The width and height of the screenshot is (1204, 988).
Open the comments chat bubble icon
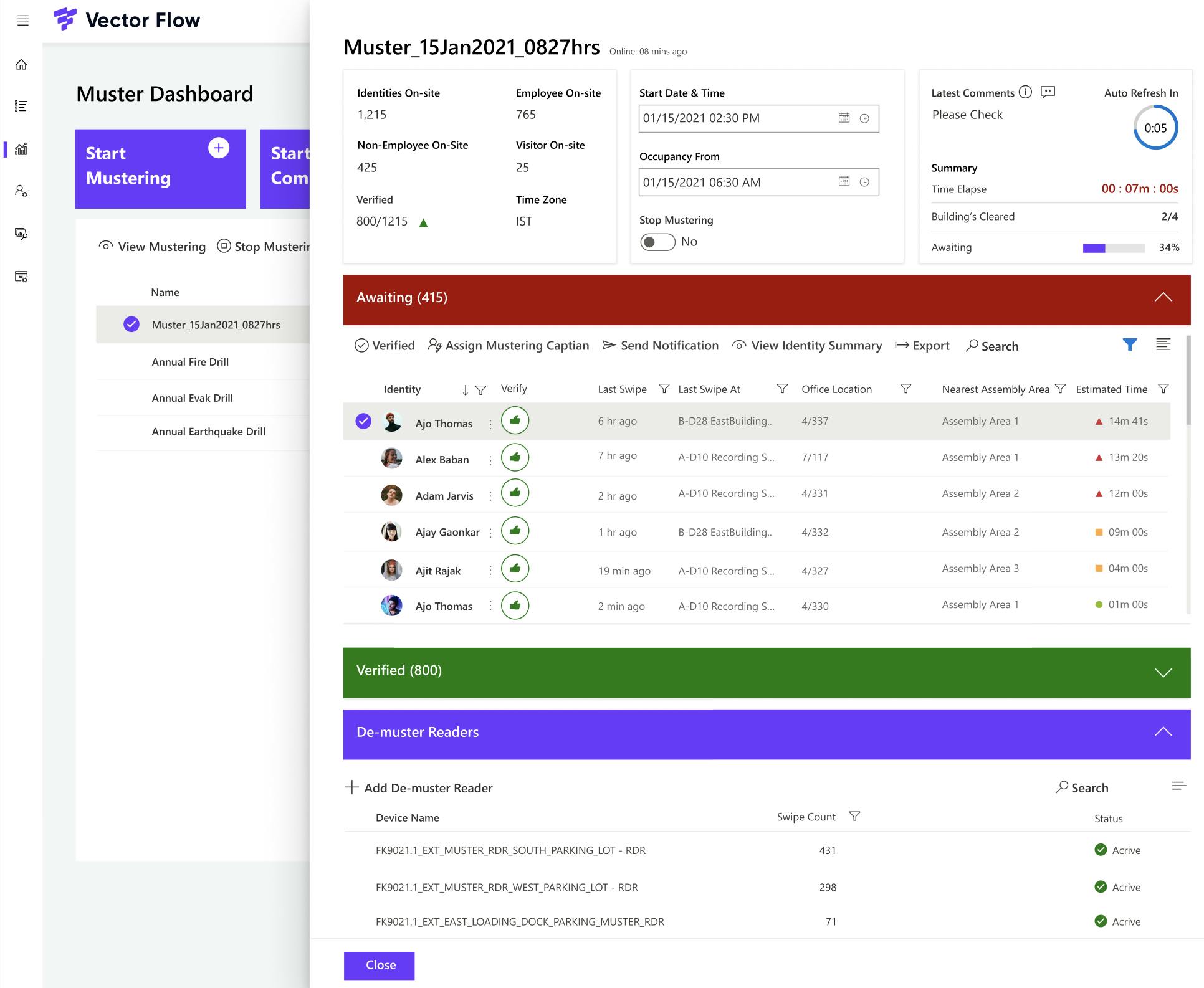[x=1048, y=92]
